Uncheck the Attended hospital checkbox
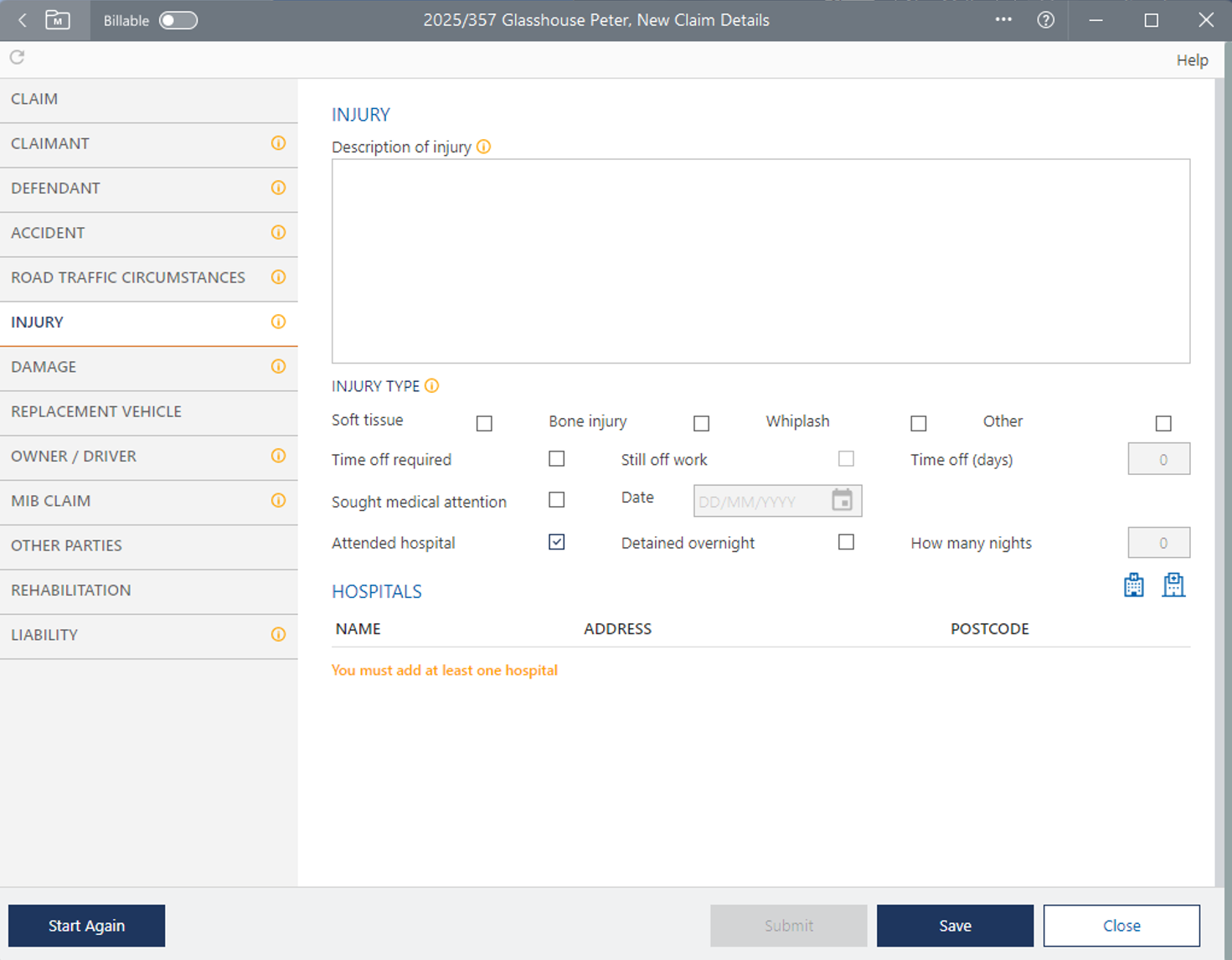 coord(556,542)
